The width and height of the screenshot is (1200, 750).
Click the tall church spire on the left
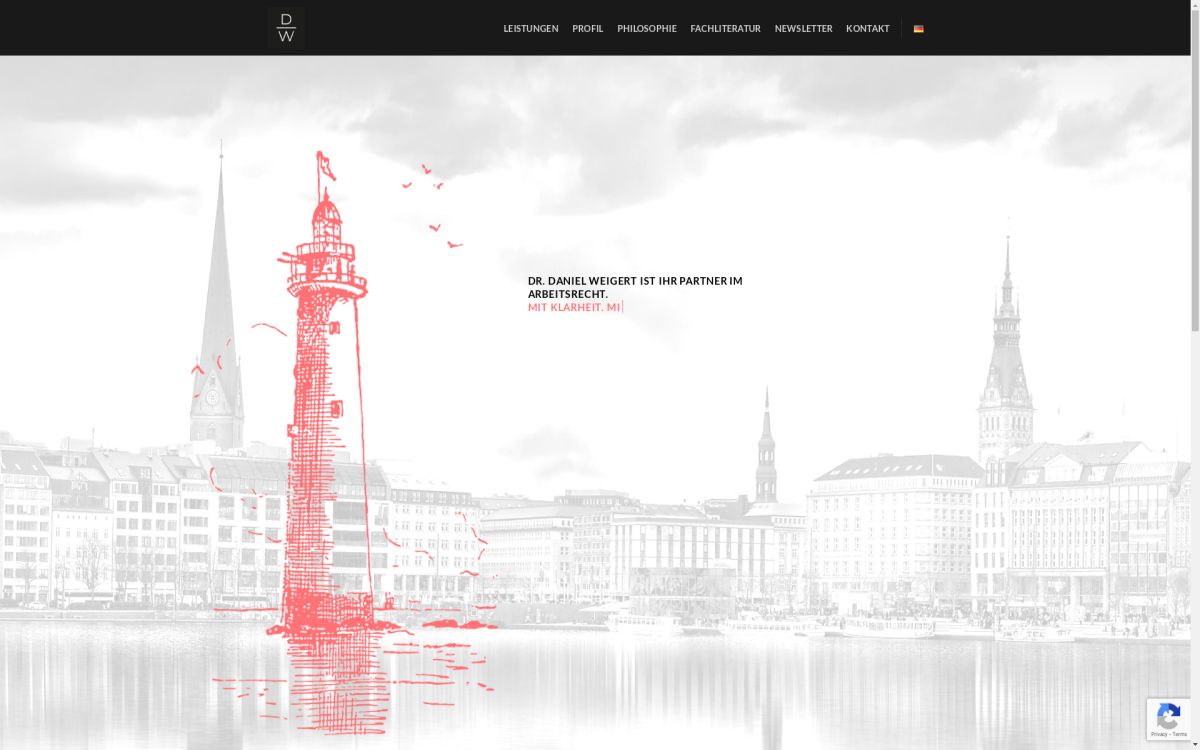click(218, 320)
